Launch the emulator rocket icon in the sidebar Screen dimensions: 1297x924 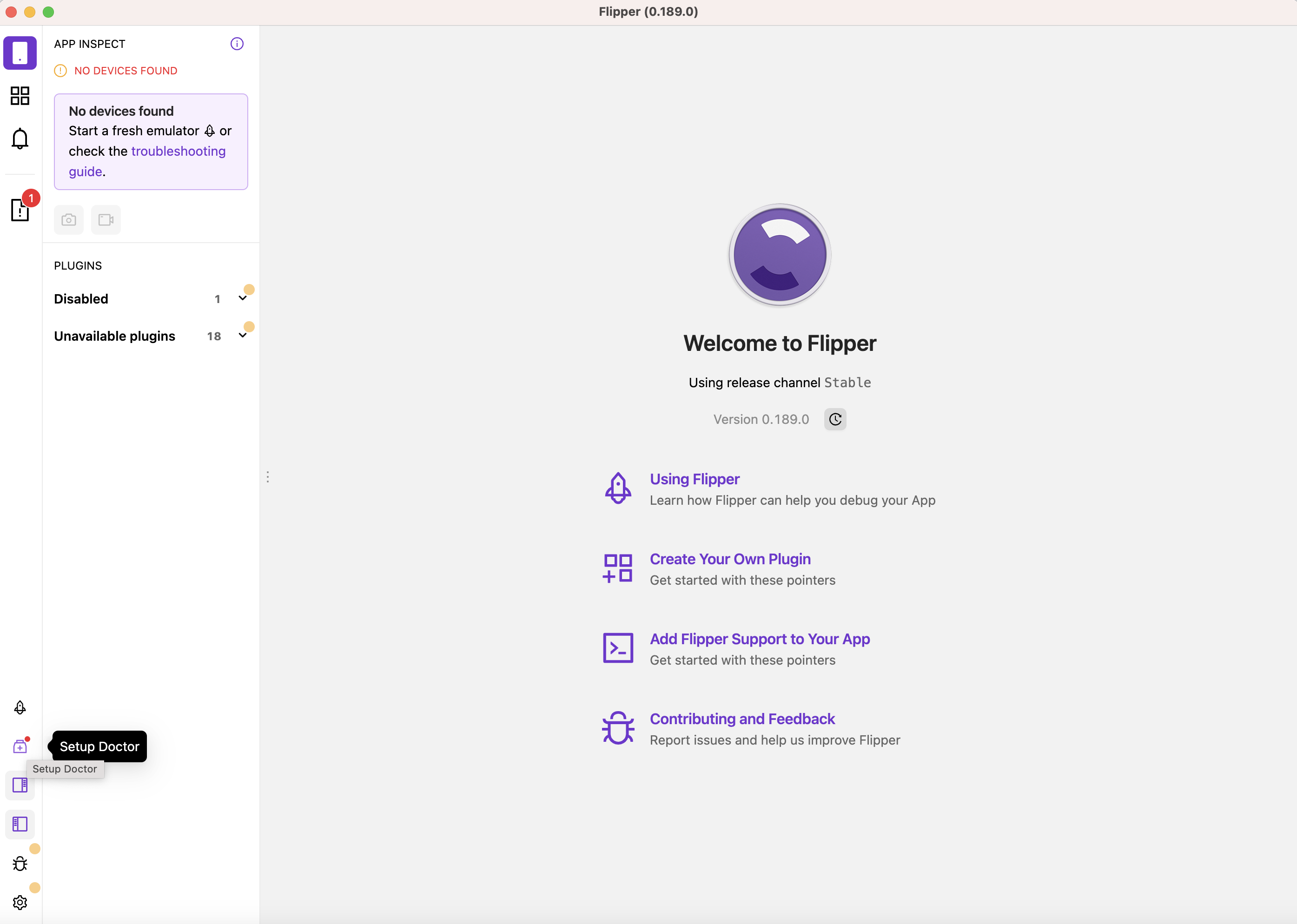point(20,707)
